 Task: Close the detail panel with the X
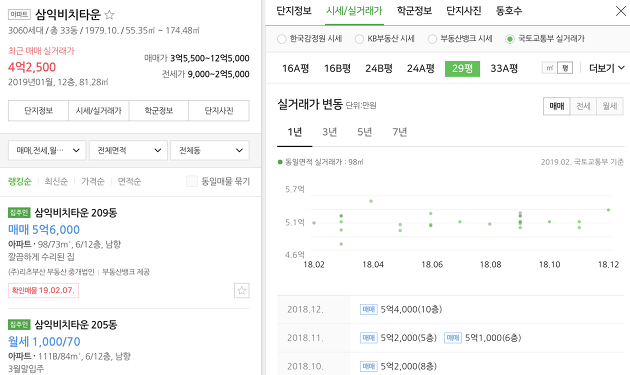tap(621, 11)
